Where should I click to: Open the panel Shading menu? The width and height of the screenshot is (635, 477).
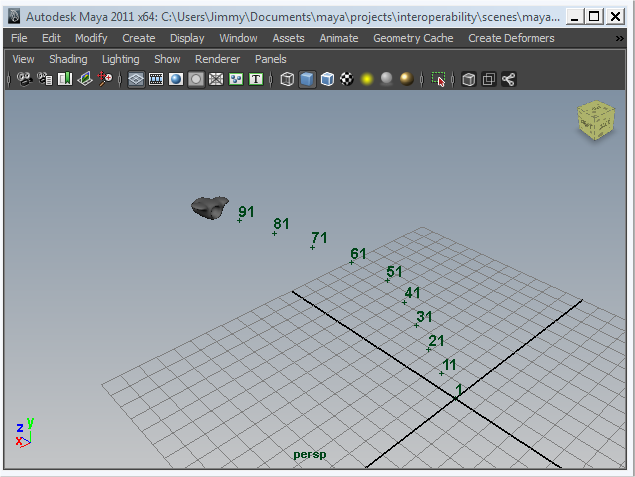click(x=68, y=59)
